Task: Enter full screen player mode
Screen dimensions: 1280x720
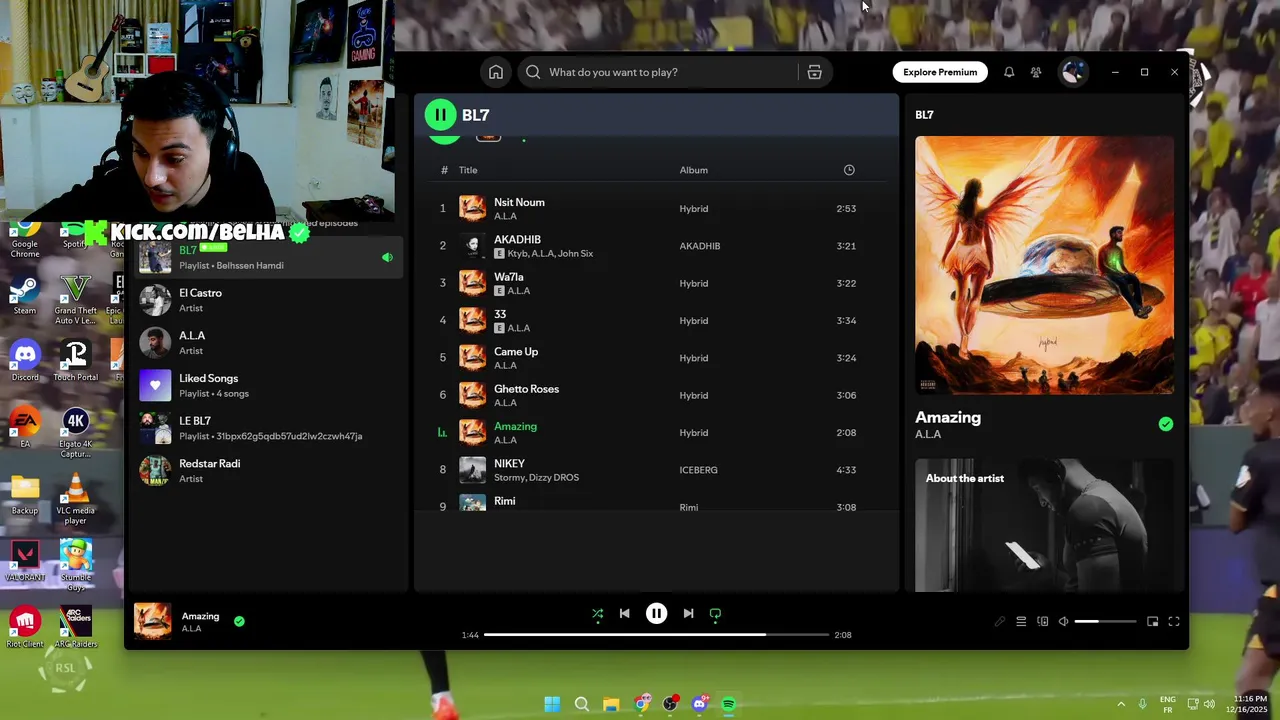Action: [x=1174, y=622]
